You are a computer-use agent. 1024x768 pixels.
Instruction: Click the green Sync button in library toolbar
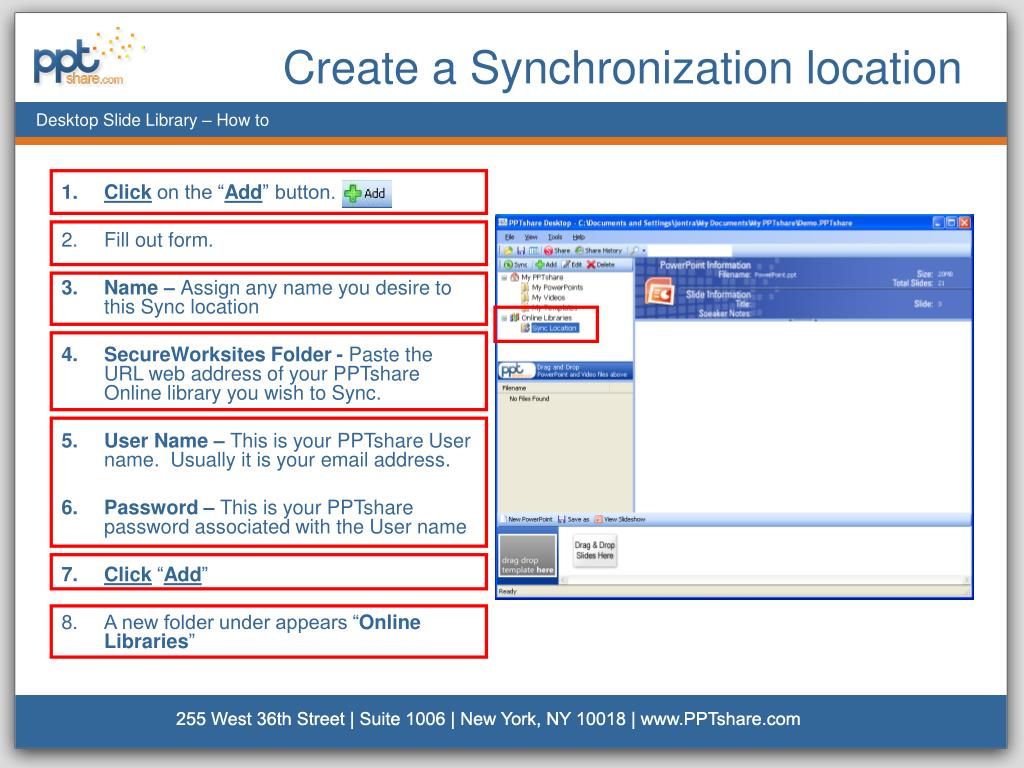pyautogui.click(x=516, y=264)
